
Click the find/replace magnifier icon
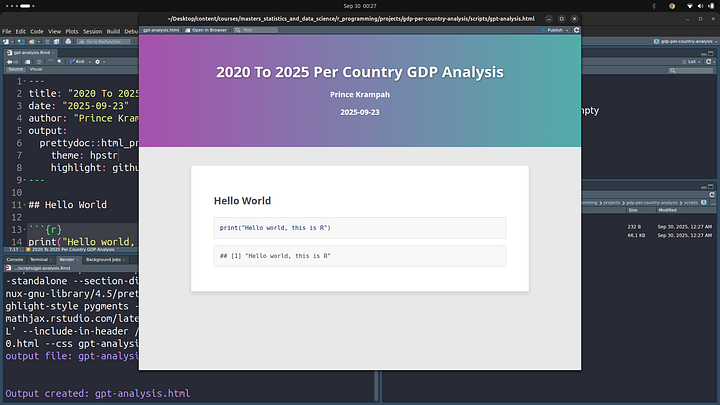pos(60,62)
